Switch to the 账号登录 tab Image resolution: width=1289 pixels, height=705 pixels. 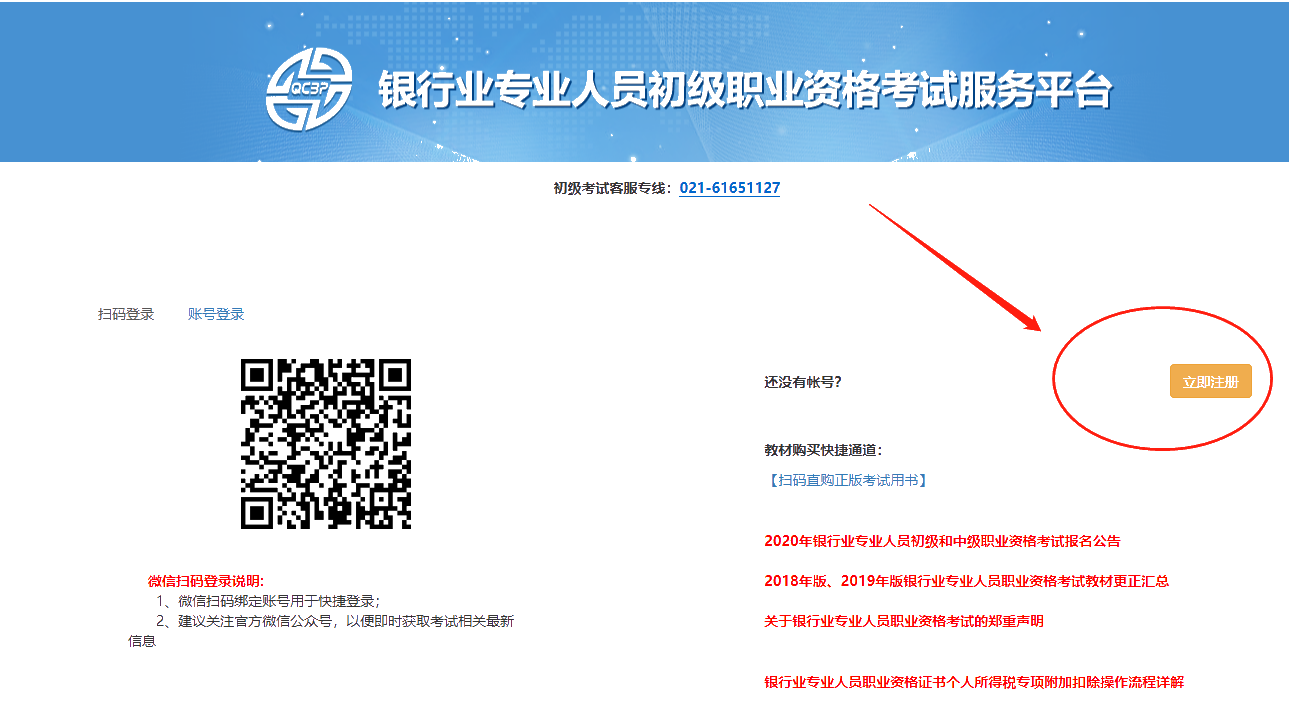(216, 314)
